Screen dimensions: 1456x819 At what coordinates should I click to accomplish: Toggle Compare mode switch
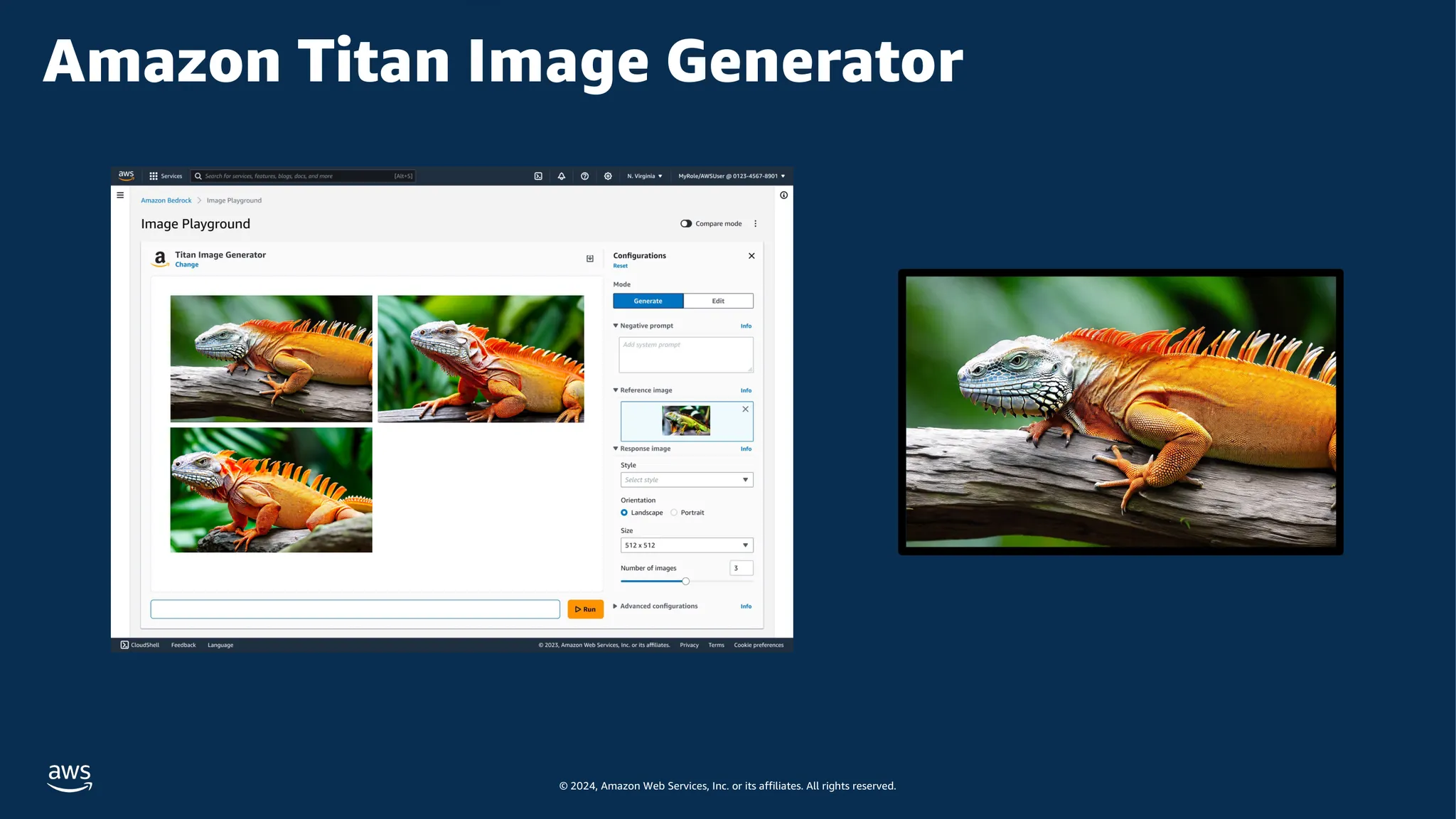[686, 224]
